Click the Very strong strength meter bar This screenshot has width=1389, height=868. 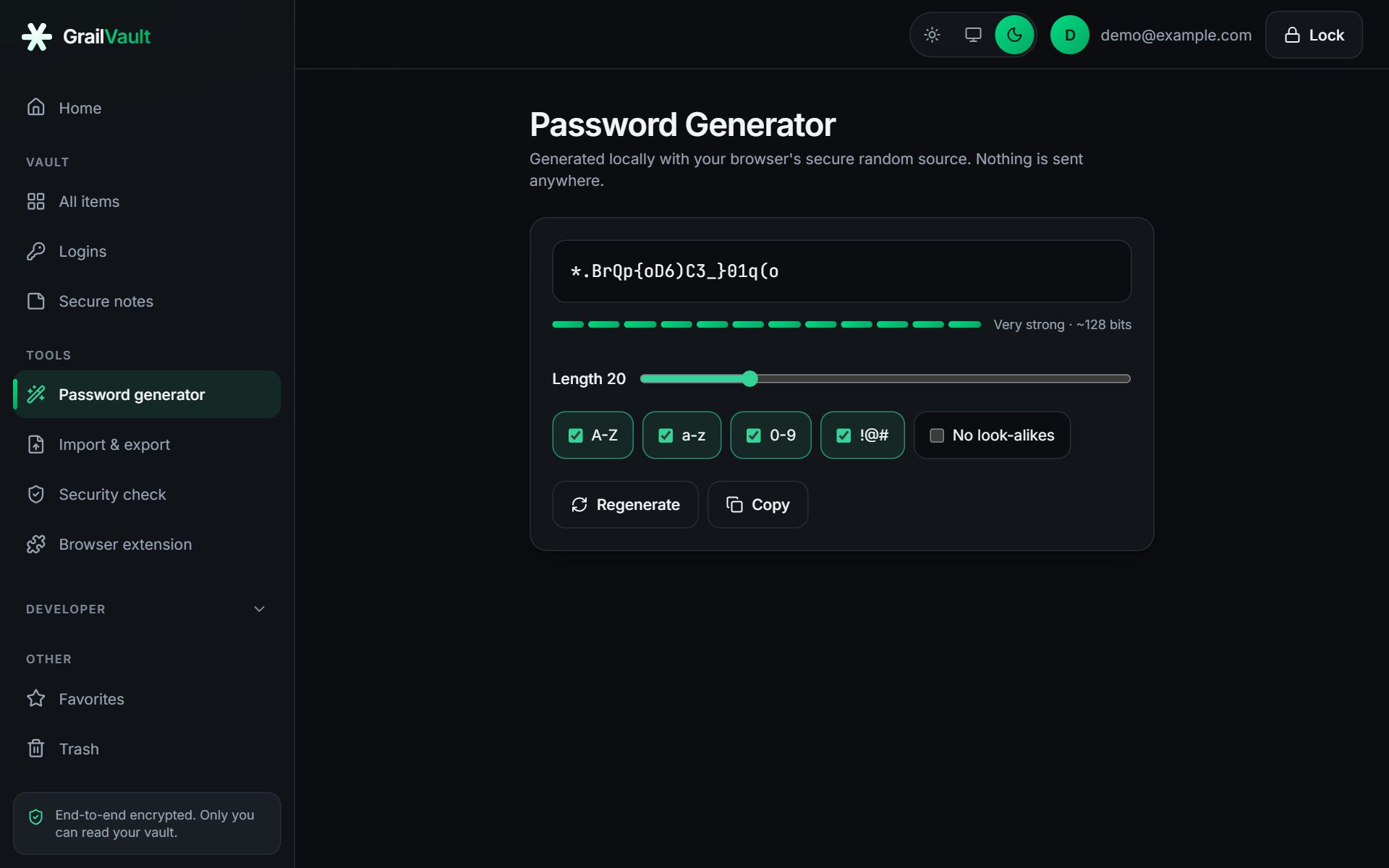(x=766, y=325)
